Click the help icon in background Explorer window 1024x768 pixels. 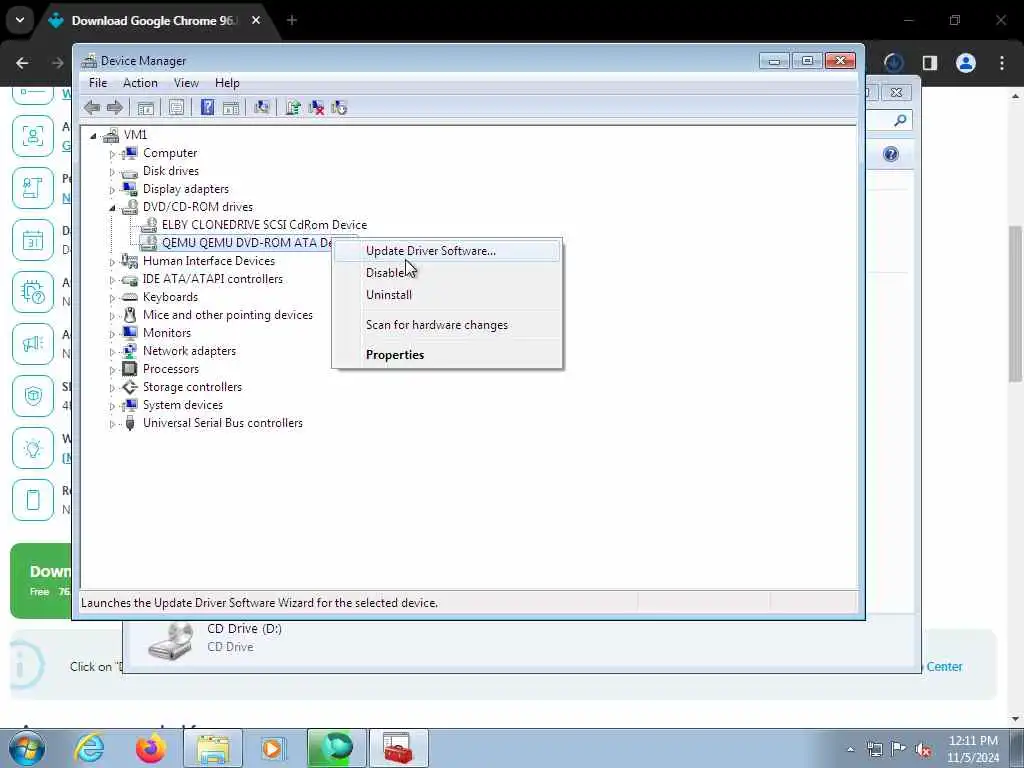pyautogui.click(x=891, y=154)
